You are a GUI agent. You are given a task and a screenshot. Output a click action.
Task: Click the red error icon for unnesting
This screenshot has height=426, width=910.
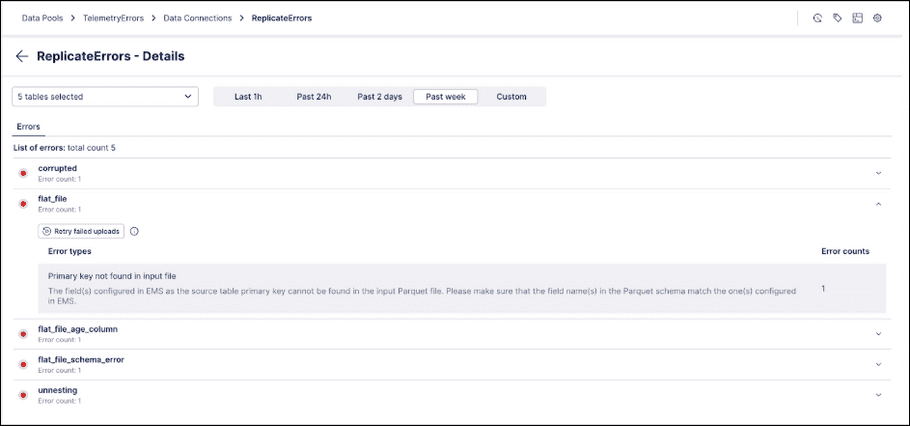pyautogui.click(x=23, y=395)
